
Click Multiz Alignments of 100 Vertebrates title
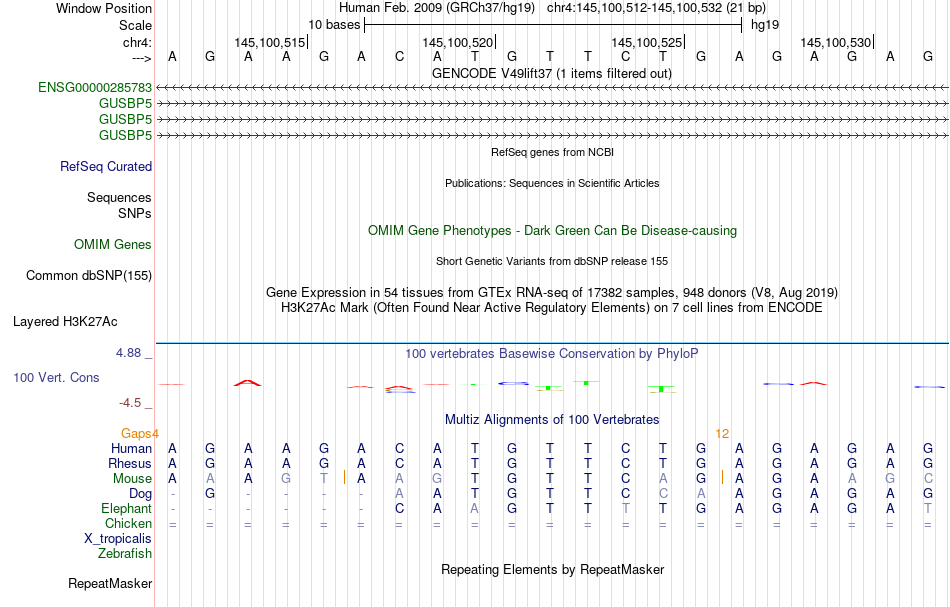coord(552,420)
